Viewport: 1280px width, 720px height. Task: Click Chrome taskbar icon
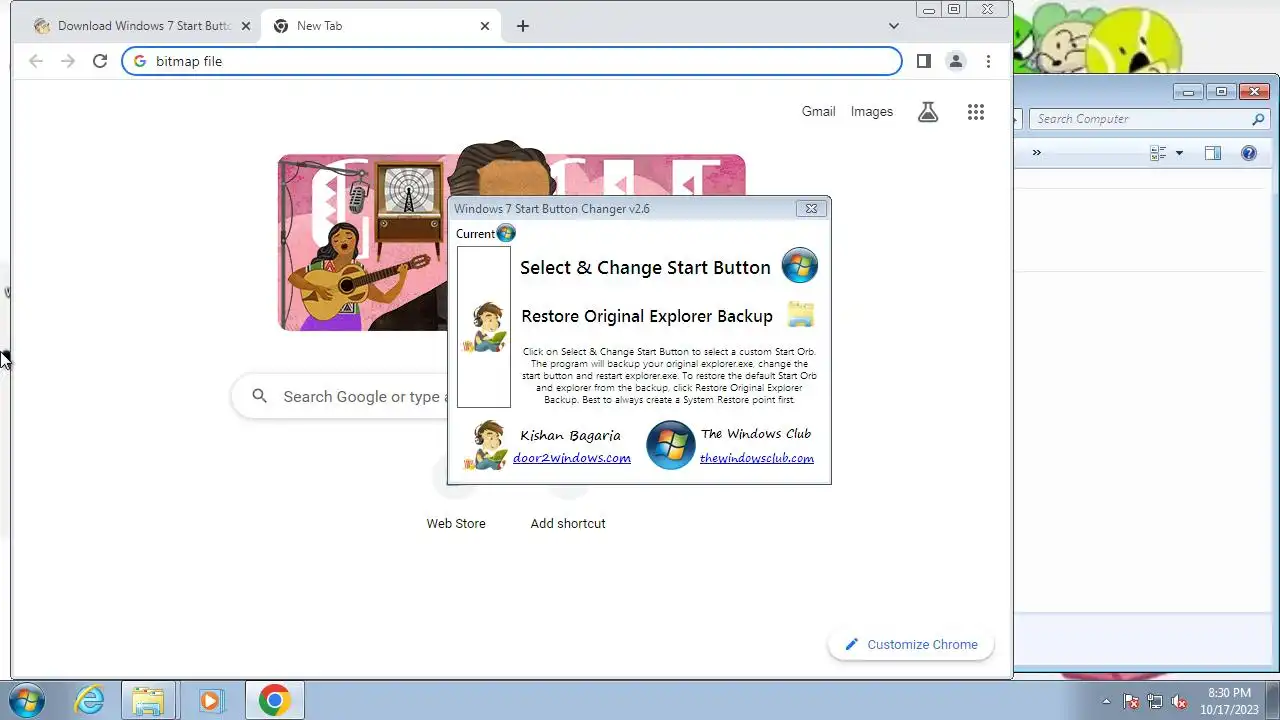(274, 700)
